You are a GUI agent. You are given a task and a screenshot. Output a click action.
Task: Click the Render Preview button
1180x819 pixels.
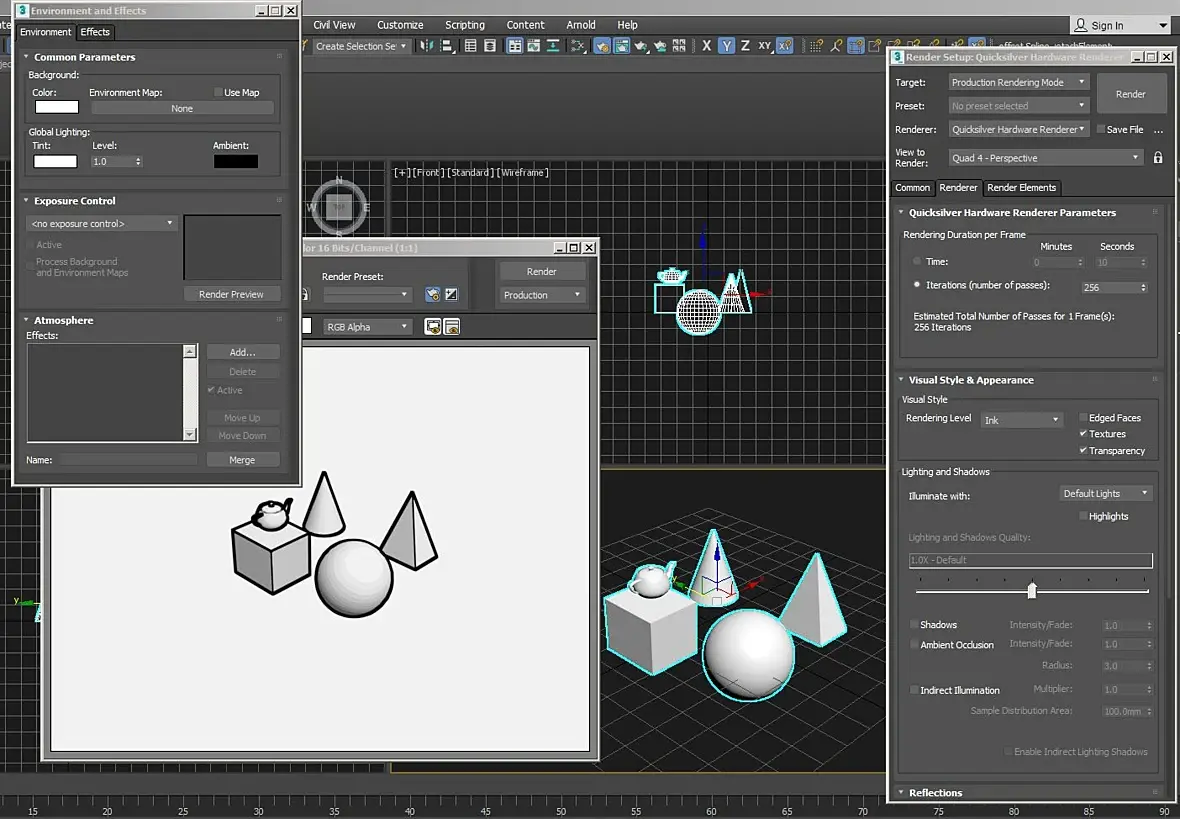(232, 294)
